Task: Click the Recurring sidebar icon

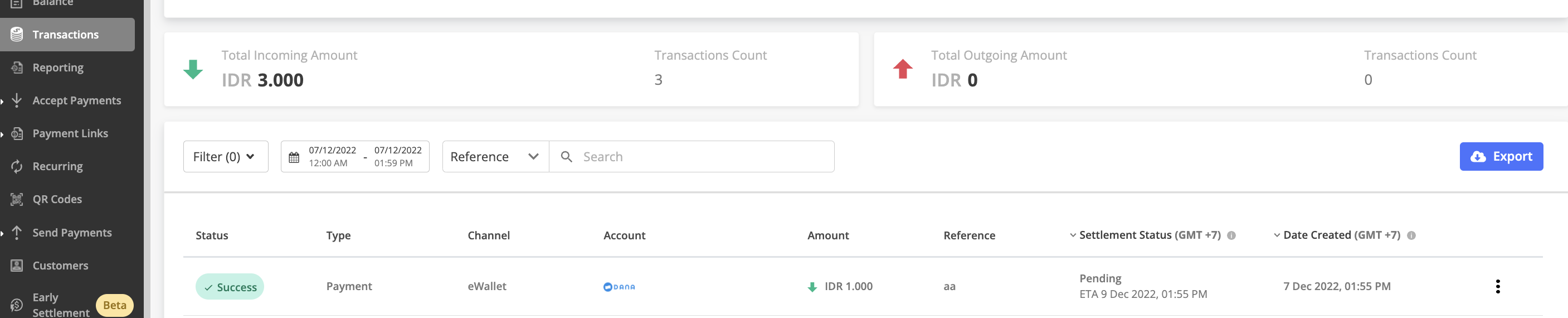Action: [17, 166]
